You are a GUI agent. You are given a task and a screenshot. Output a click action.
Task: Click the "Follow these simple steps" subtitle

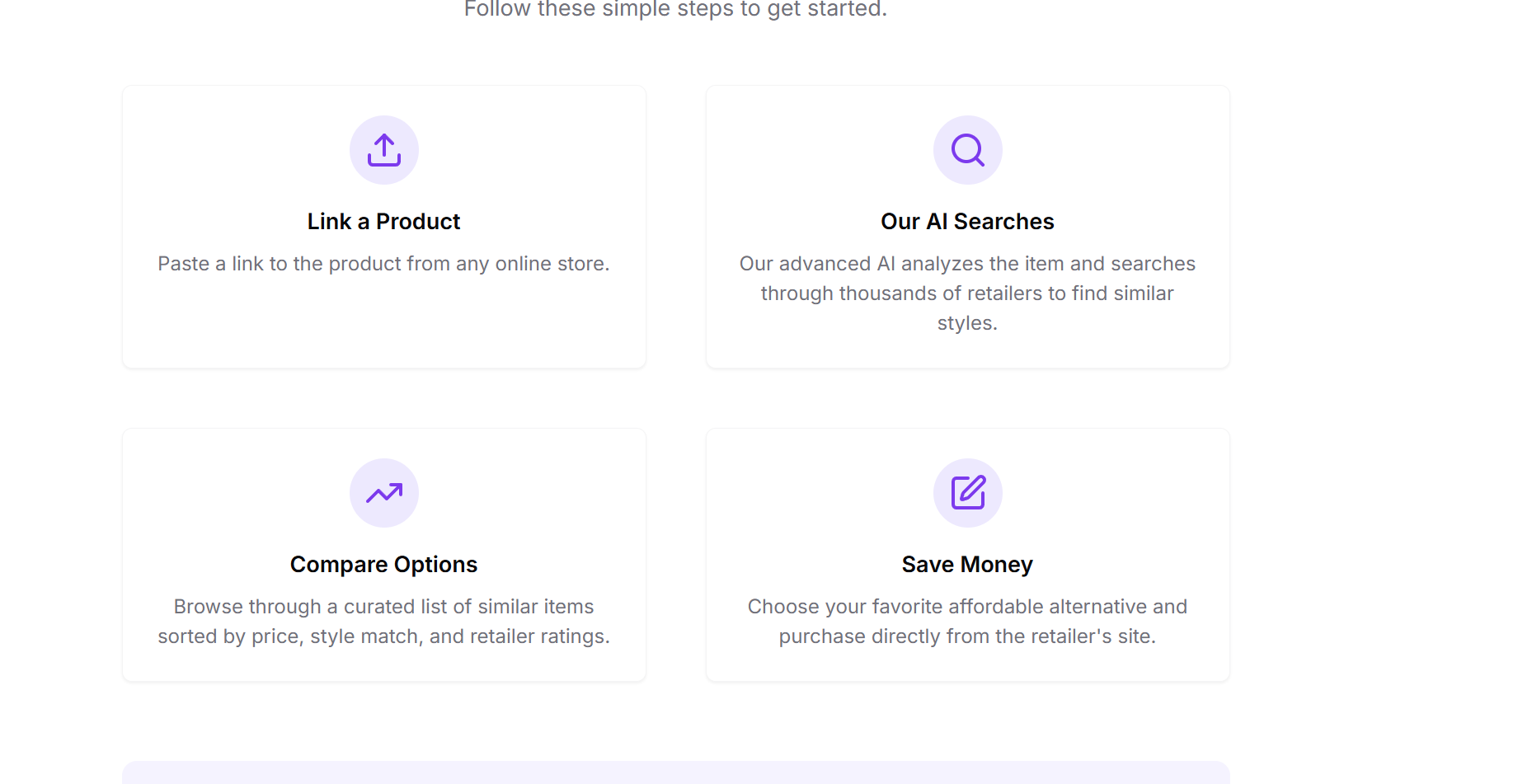pos(675,9)
